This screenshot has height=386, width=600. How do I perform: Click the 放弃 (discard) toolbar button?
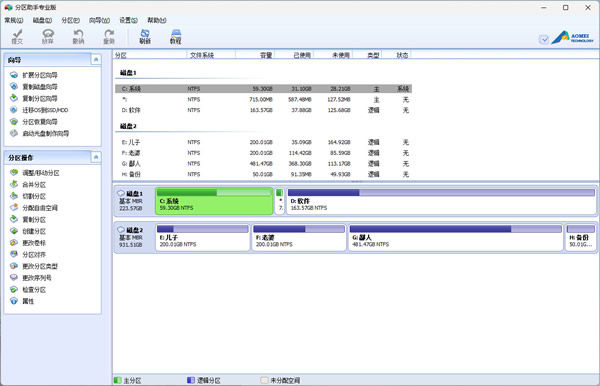[x=48, y=37]
